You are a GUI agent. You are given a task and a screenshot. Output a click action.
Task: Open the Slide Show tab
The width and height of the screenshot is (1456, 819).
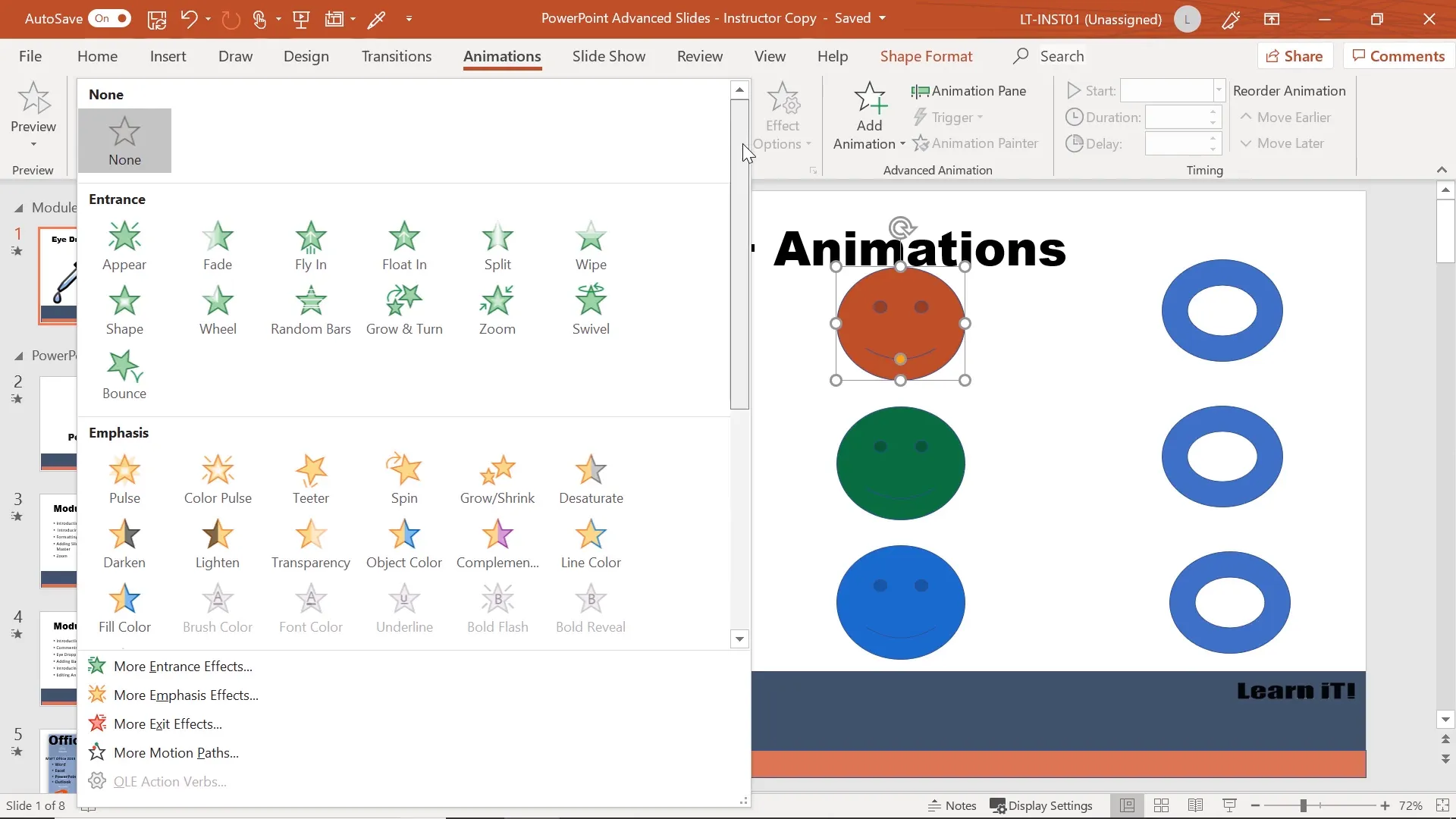(609, 56)
